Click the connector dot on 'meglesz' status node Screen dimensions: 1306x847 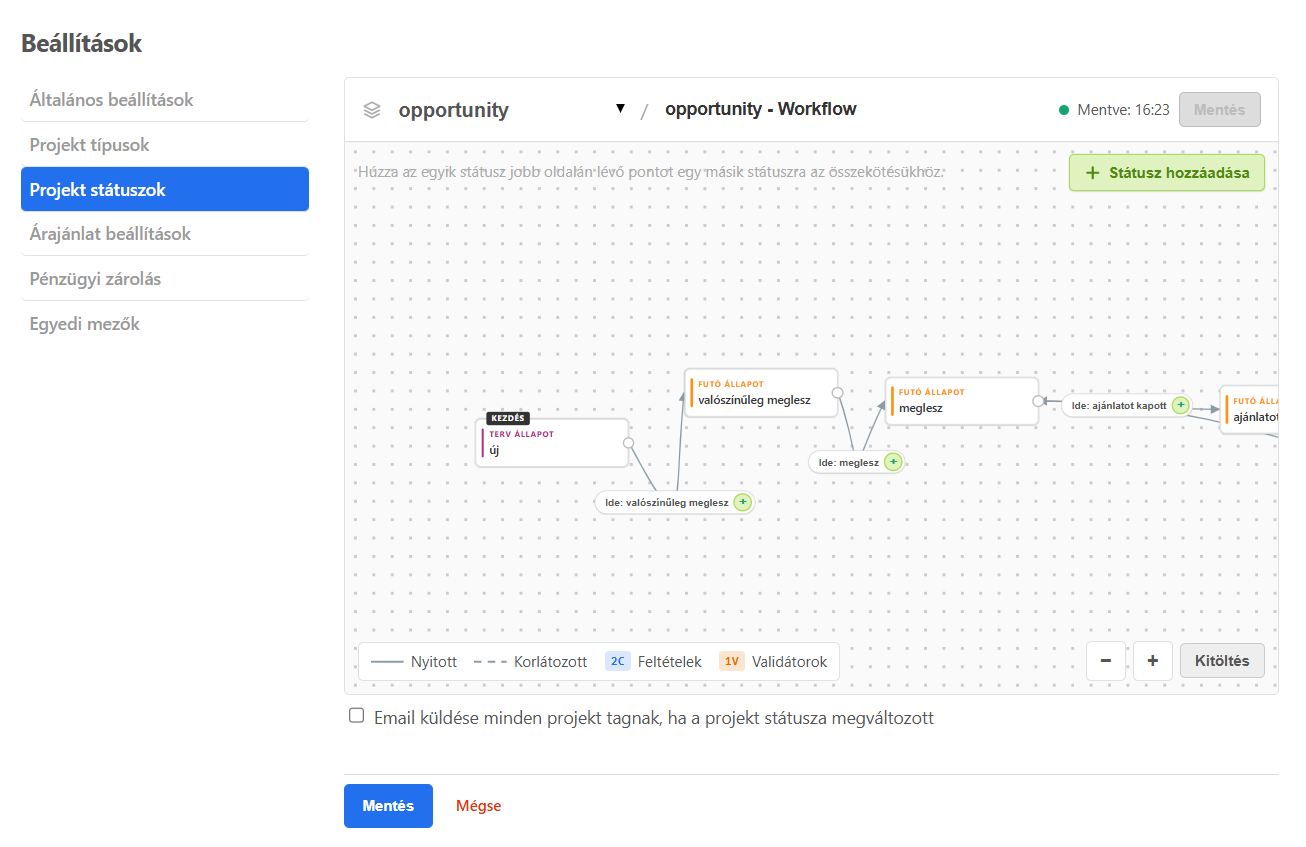pos(1038,401)
